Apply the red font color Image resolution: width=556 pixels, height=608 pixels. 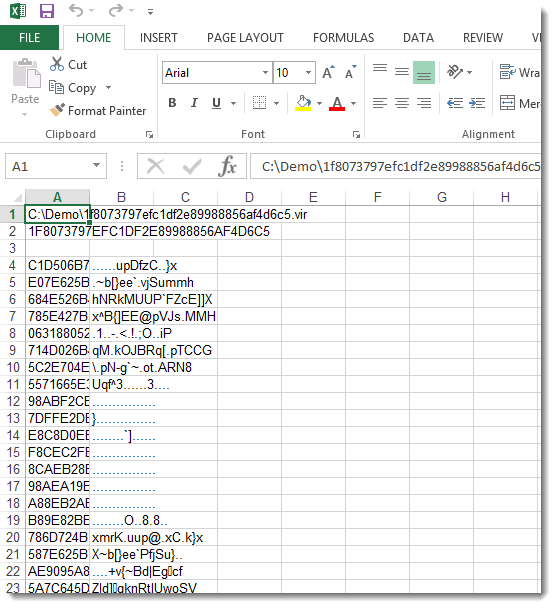tap(337, 103)
